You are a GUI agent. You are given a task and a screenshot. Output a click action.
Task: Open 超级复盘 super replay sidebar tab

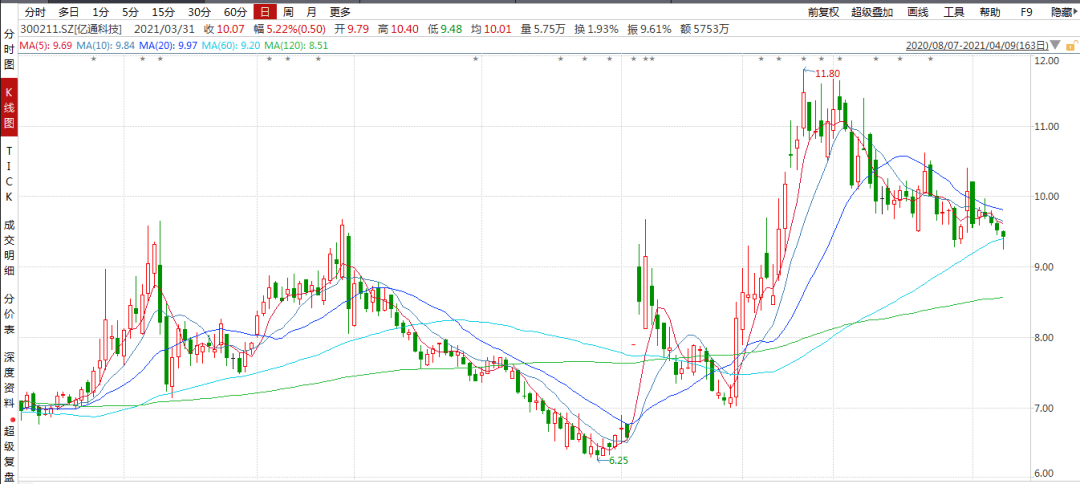[9, 454]
